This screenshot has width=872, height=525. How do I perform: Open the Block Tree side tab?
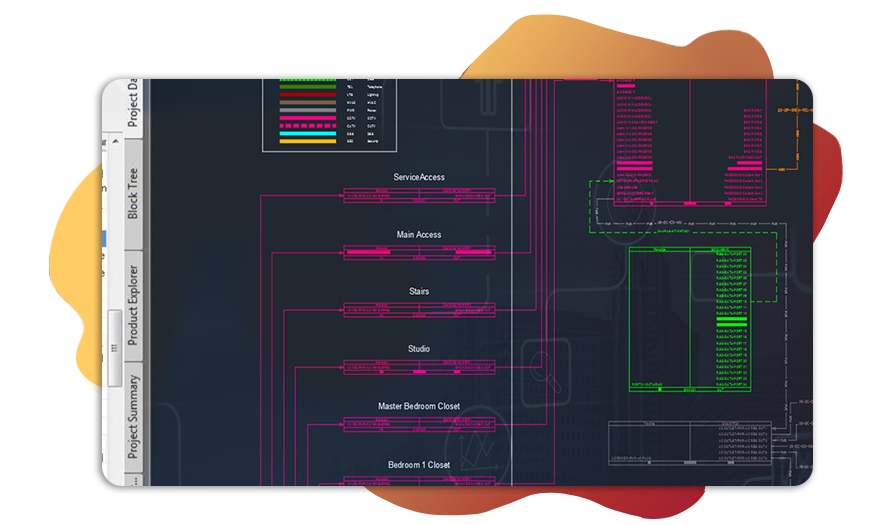(133, 193)
